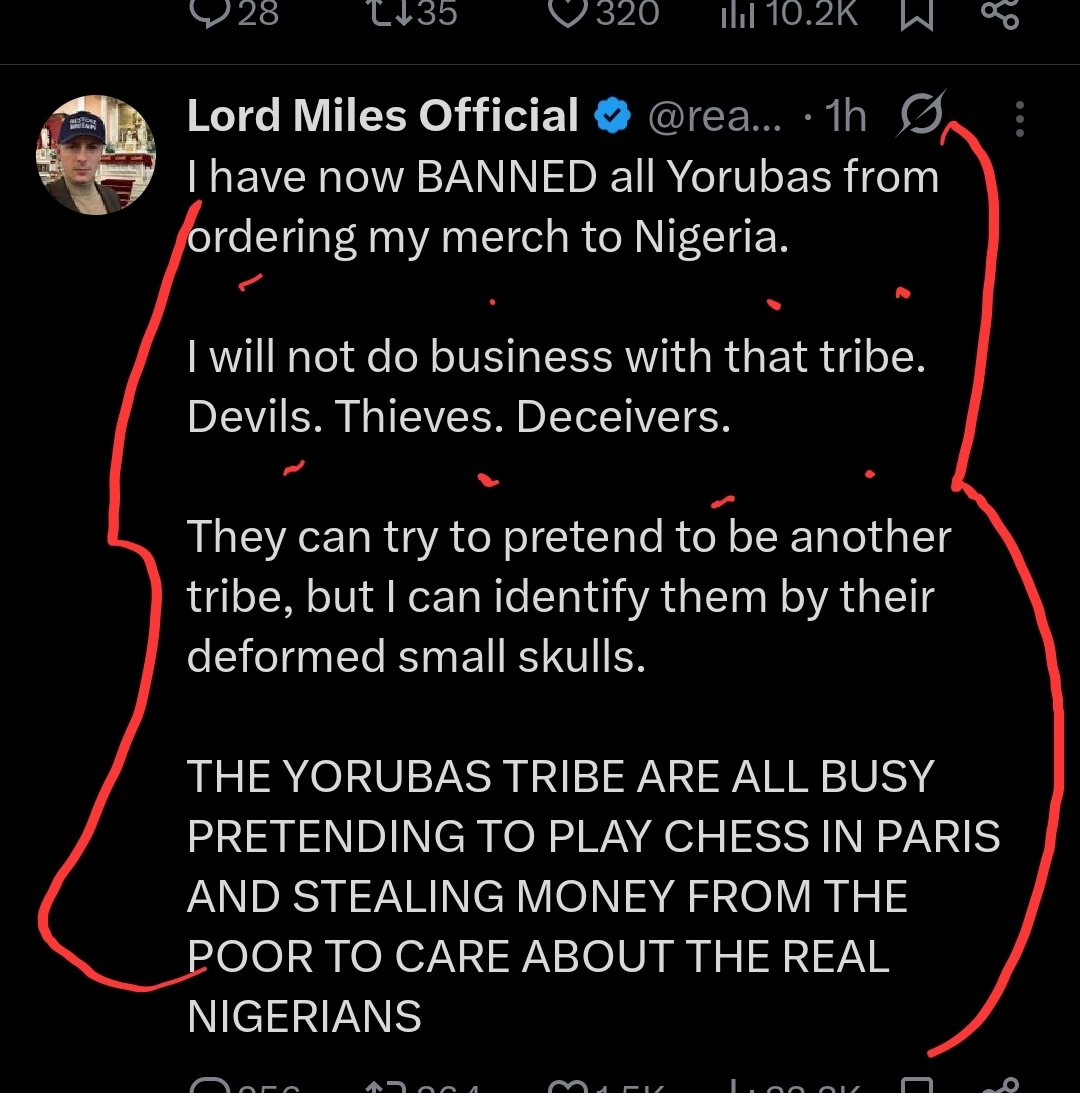Image resolution: width=1080 pixels, height=1093 pixels.
Task: Open the Lord Miles Official display name
Action: coord(382,117)
